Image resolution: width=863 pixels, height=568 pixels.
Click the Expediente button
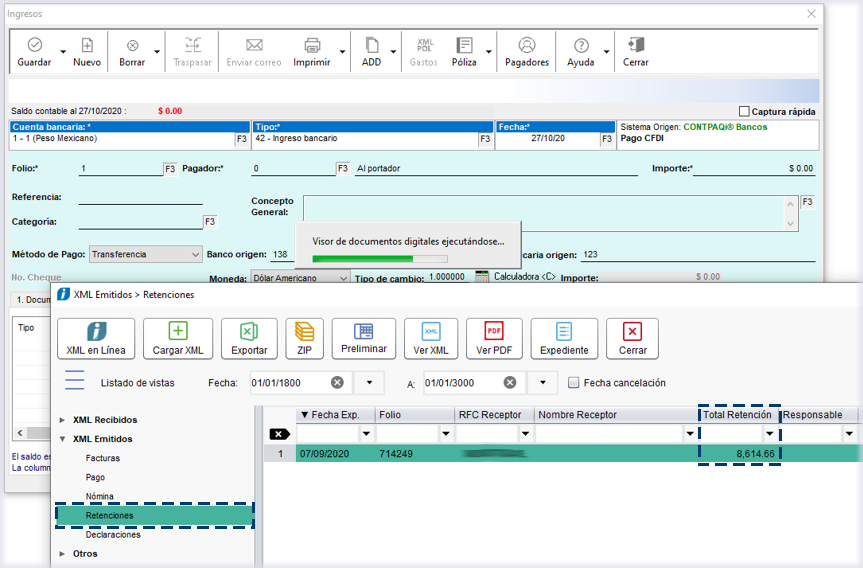tap(564, 338)
